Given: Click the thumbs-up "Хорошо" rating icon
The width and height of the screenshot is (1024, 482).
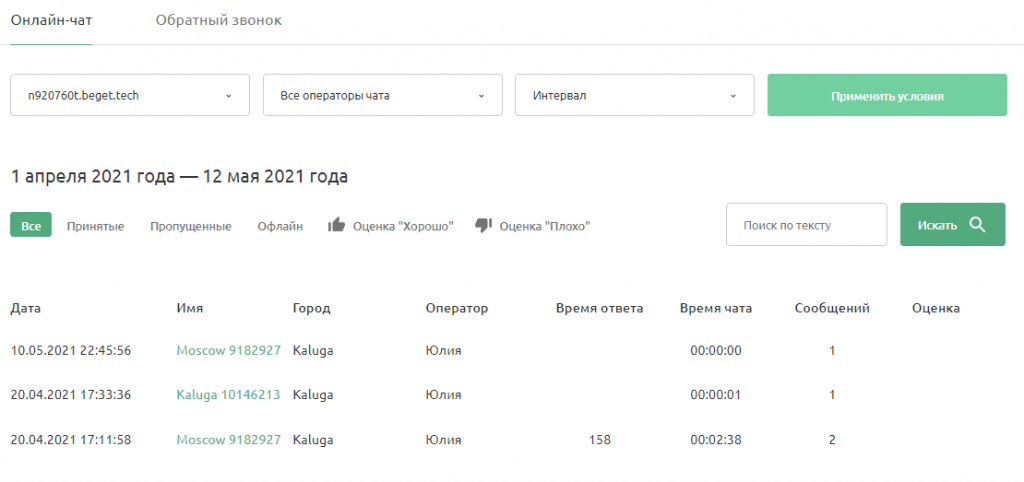Looking at the screenshot, I should coord(337,226).
